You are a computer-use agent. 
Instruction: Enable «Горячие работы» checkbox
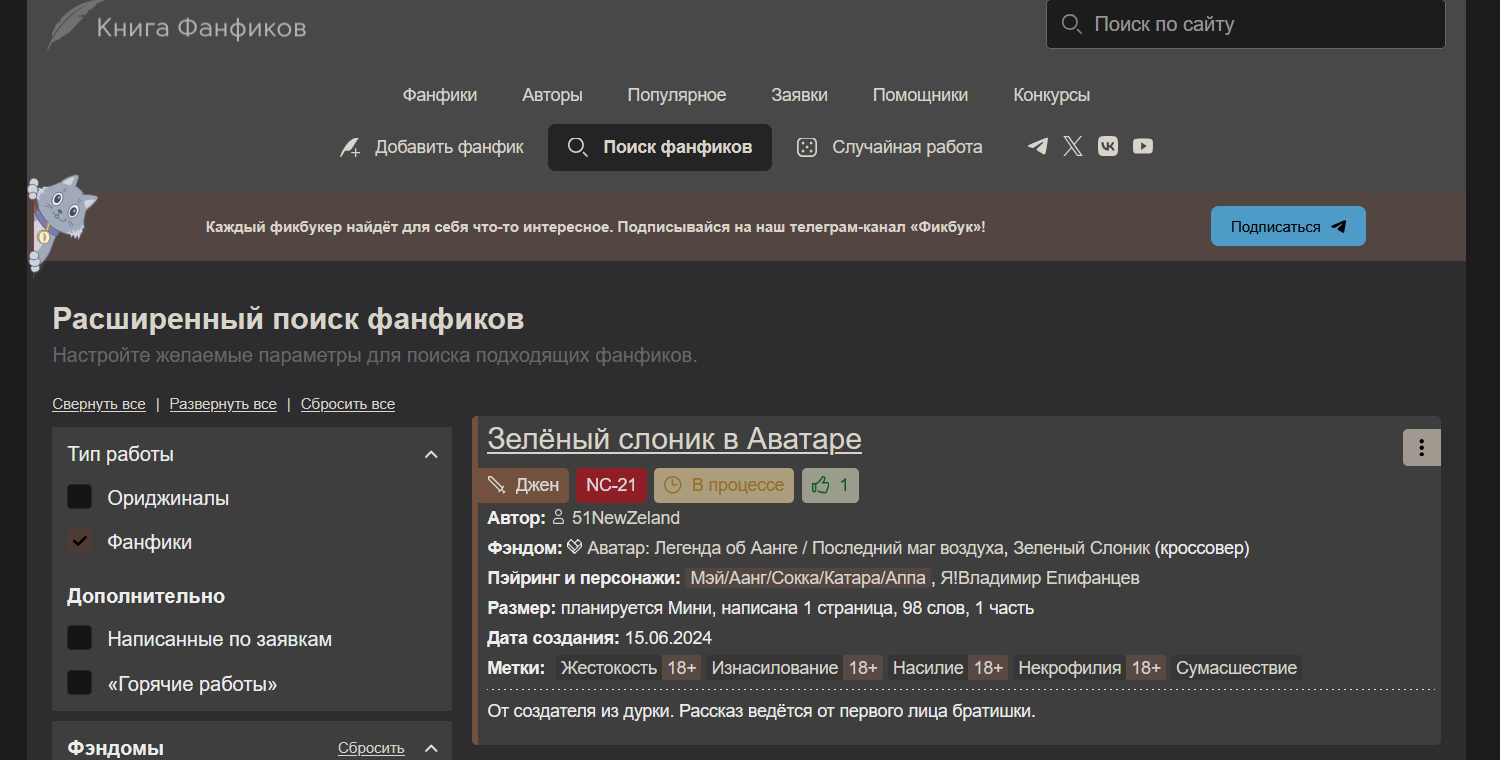(80, 683)
